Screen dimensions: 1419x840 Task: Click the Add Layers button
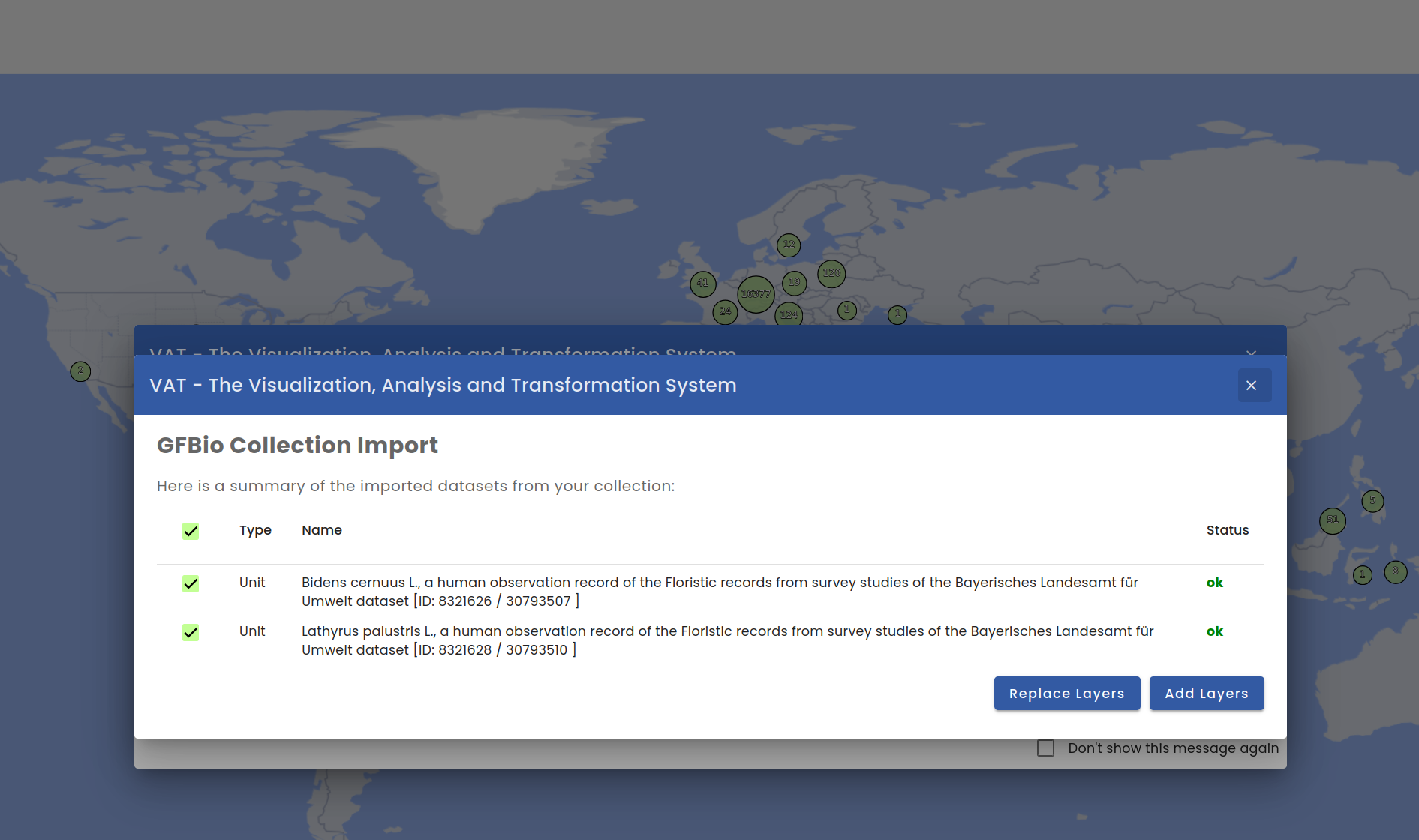click(x=1207, y=694)
